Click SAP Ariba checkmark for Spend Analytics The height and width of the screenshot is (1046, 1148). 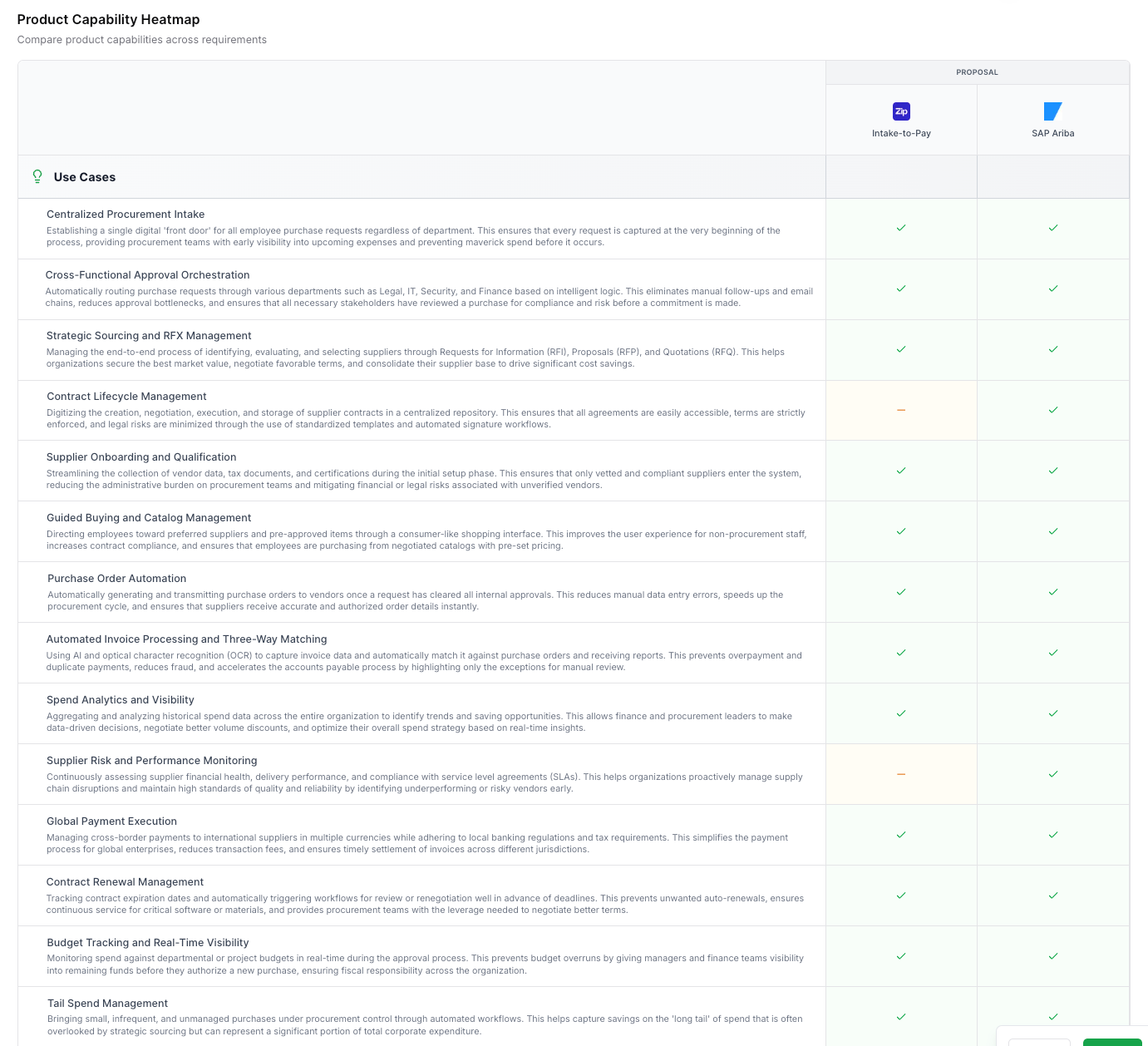point(1052,713)
